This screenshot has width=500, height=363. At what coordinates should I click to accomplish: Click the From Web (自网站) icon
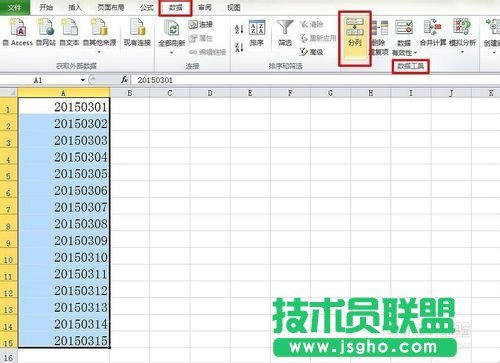coord(46,32)
